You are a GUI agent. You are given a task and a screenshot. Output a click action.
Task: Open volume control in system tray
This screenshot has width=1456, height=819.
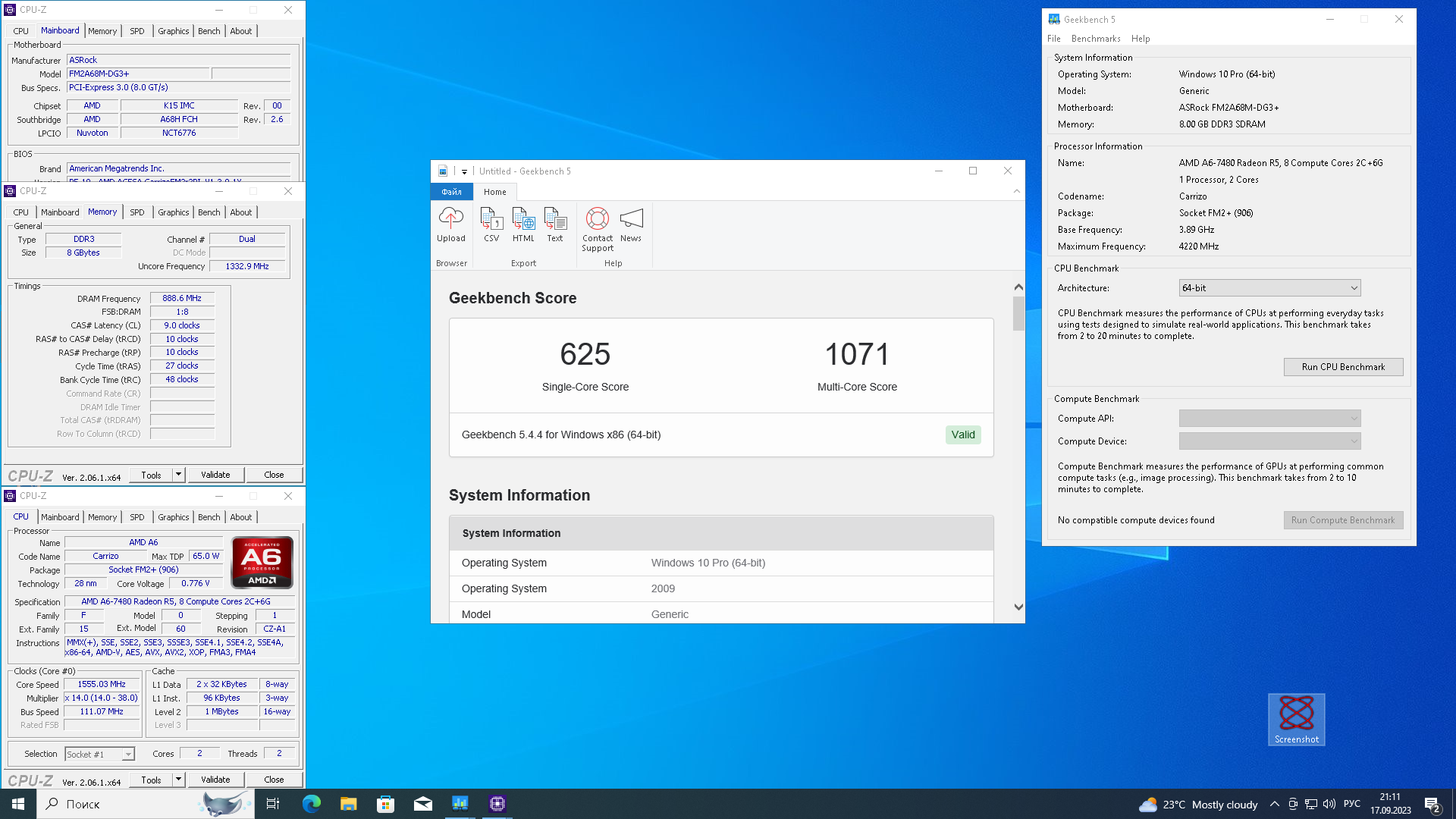coord(1329,805)
